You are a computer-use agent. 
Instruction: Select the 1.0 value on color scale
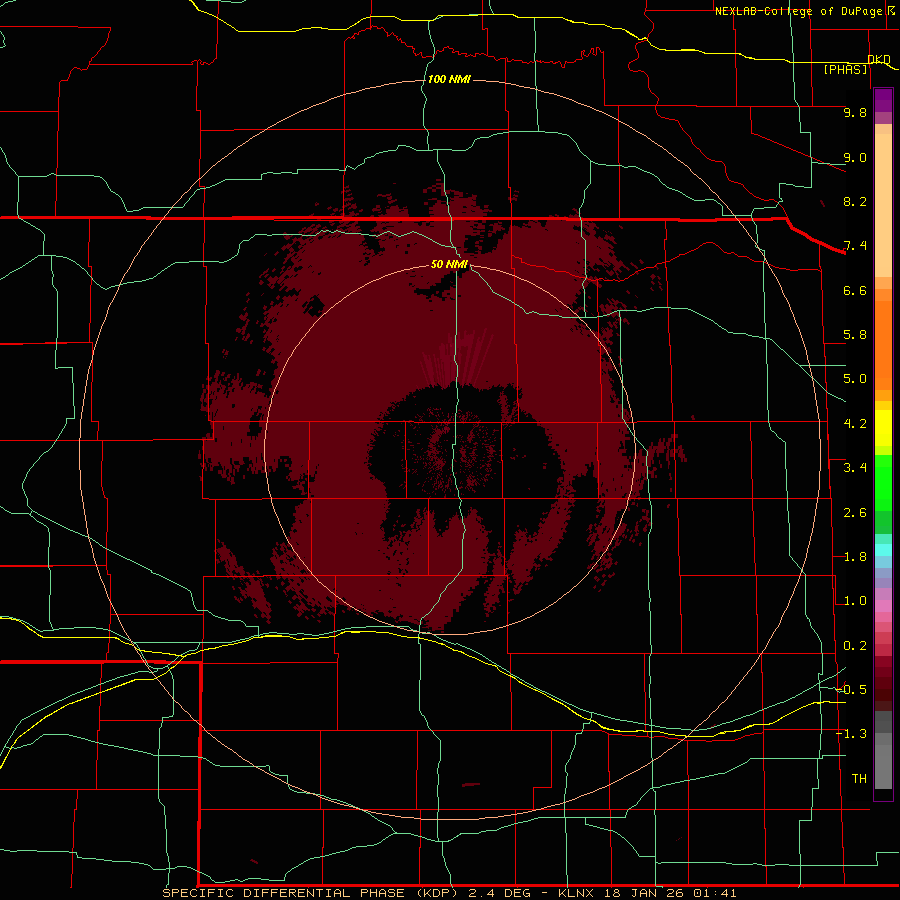855,601
